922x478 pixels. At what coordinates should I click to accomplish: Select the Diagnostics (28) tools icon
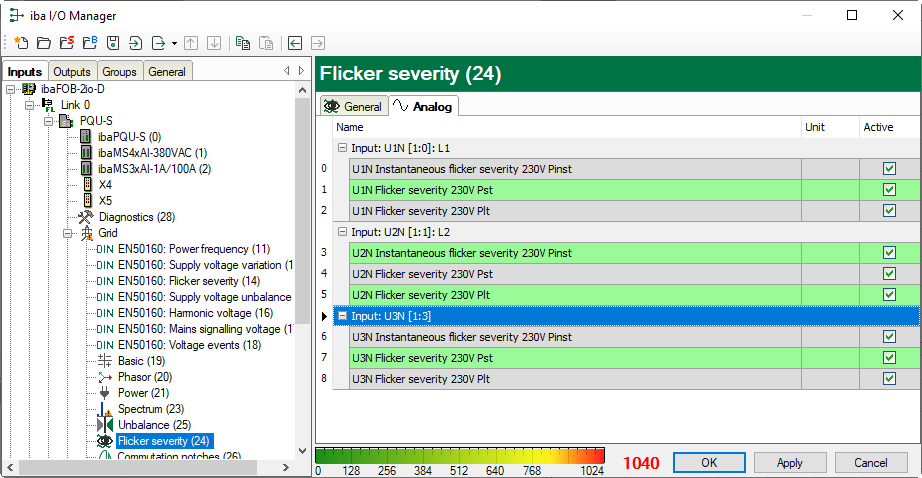click(x=86, y=217)
